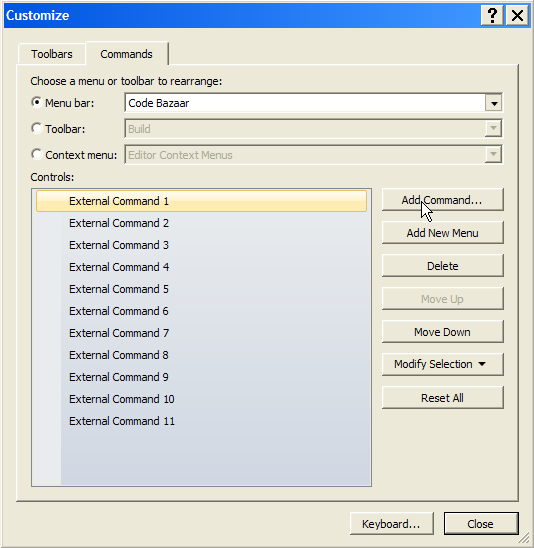Select External Command 7 in list
The image size is (534, 548).
click(x=201, y=333)
